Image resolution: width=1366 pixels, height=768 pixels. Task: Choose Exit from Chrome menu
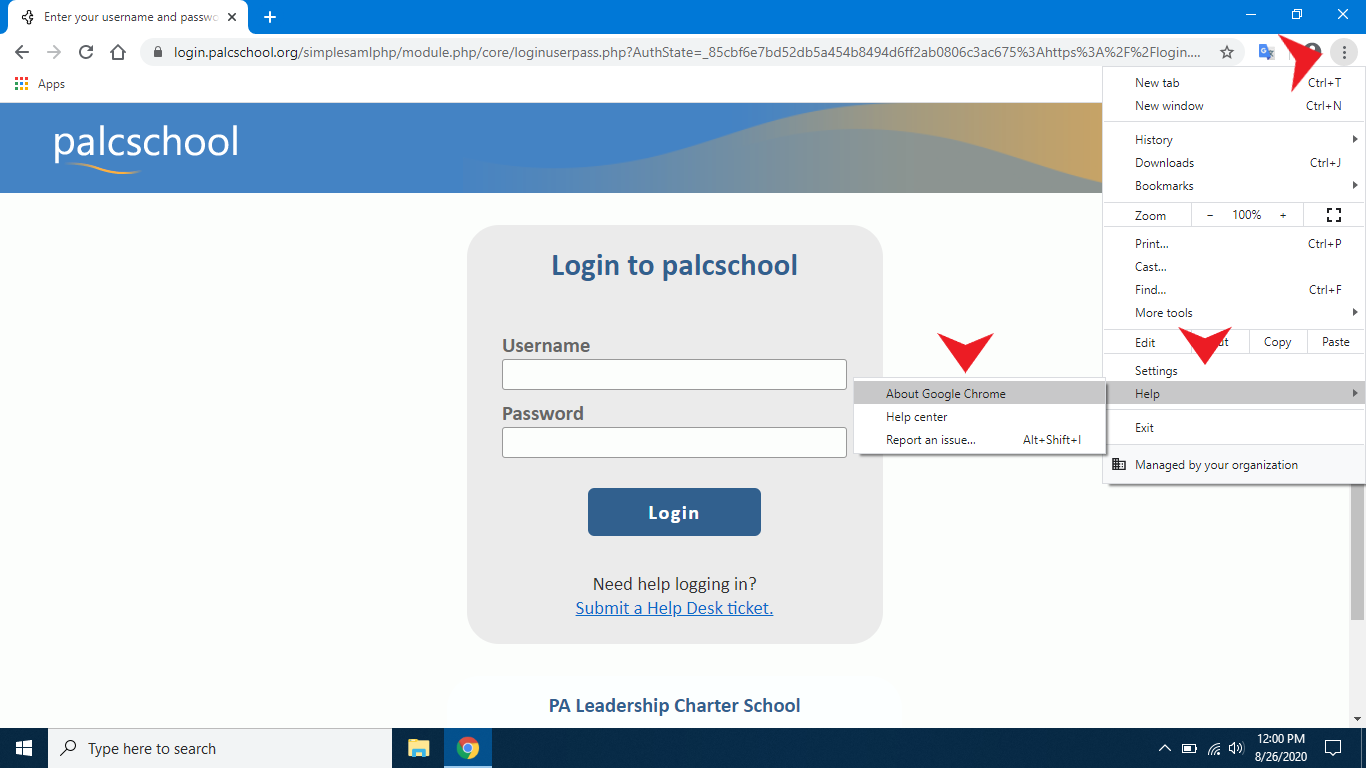(x=1234, y=428)
